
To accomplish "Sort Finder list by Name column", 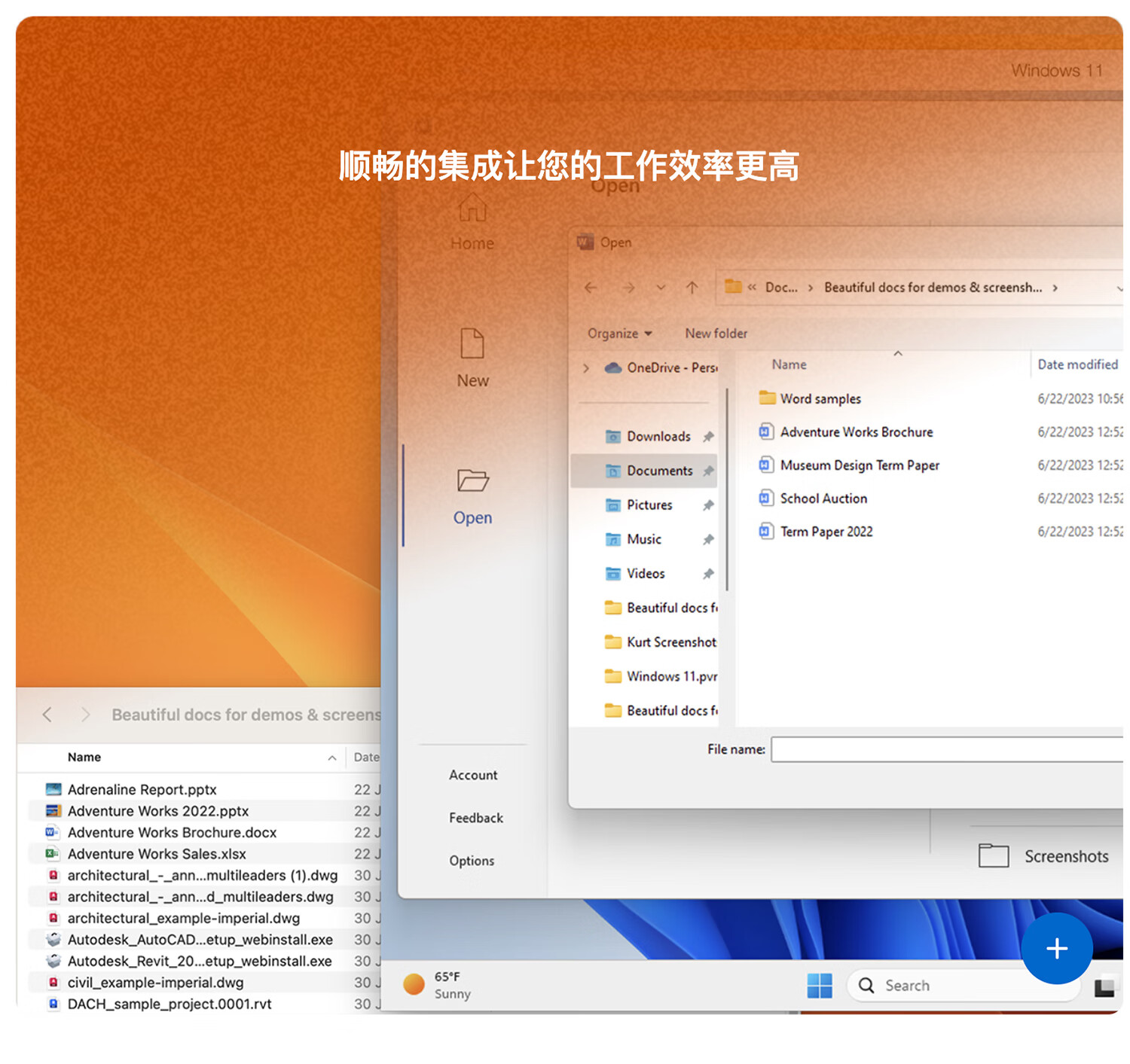I will coord(84,758).
